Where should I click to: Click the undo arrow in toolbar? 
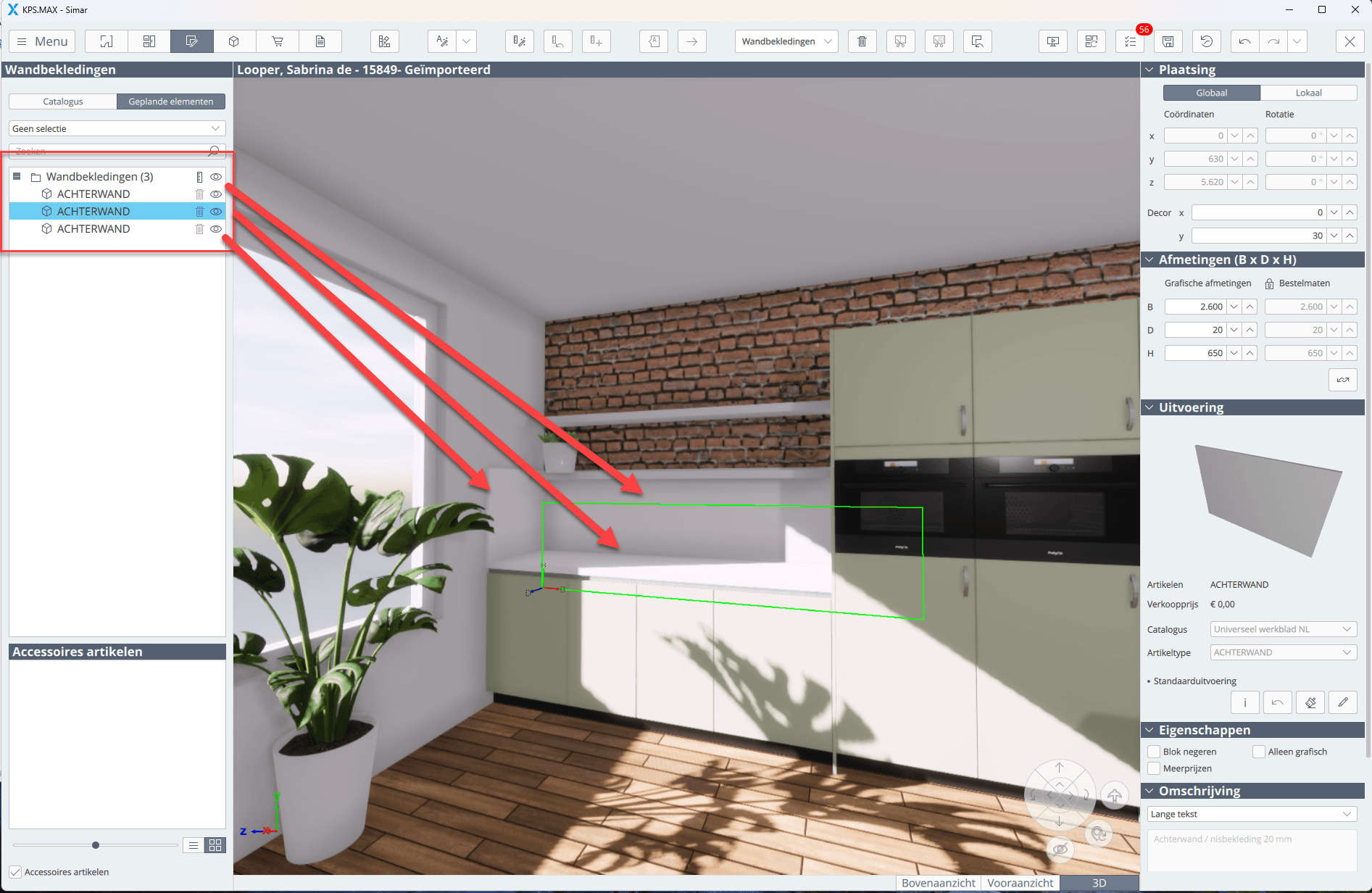(1244, 41)
